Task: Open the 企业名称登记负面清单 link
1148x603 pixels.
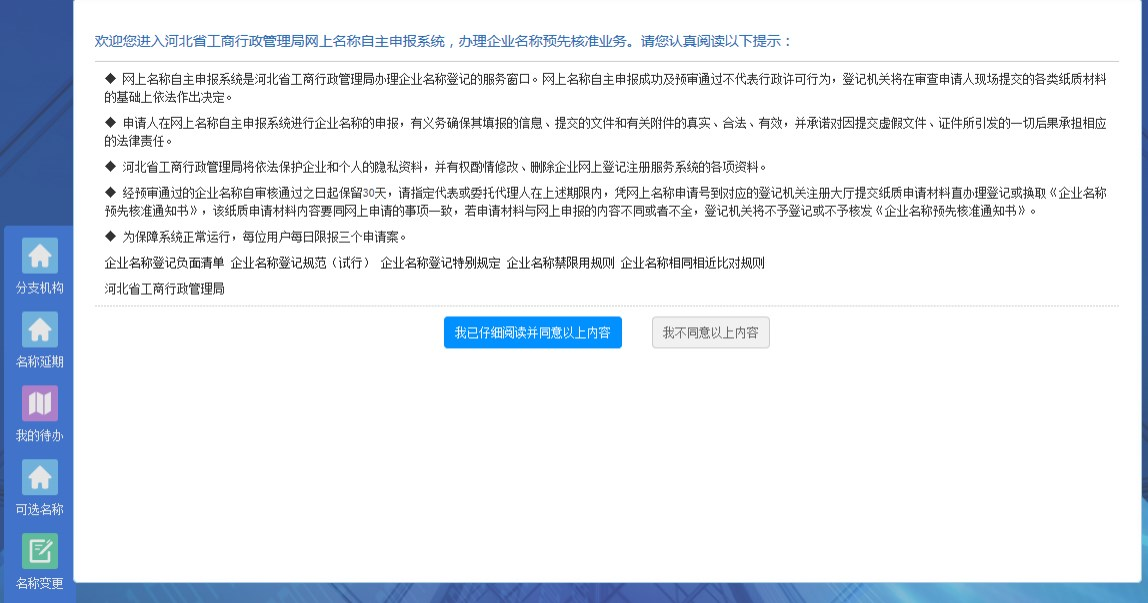Action: tap(164, 263)
